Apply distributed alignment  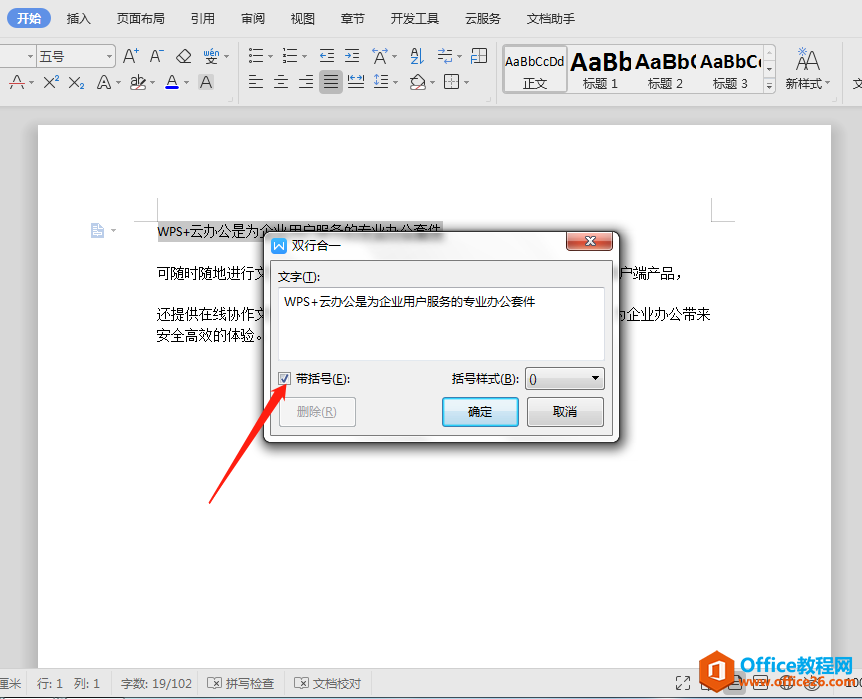tap(356, 82)
